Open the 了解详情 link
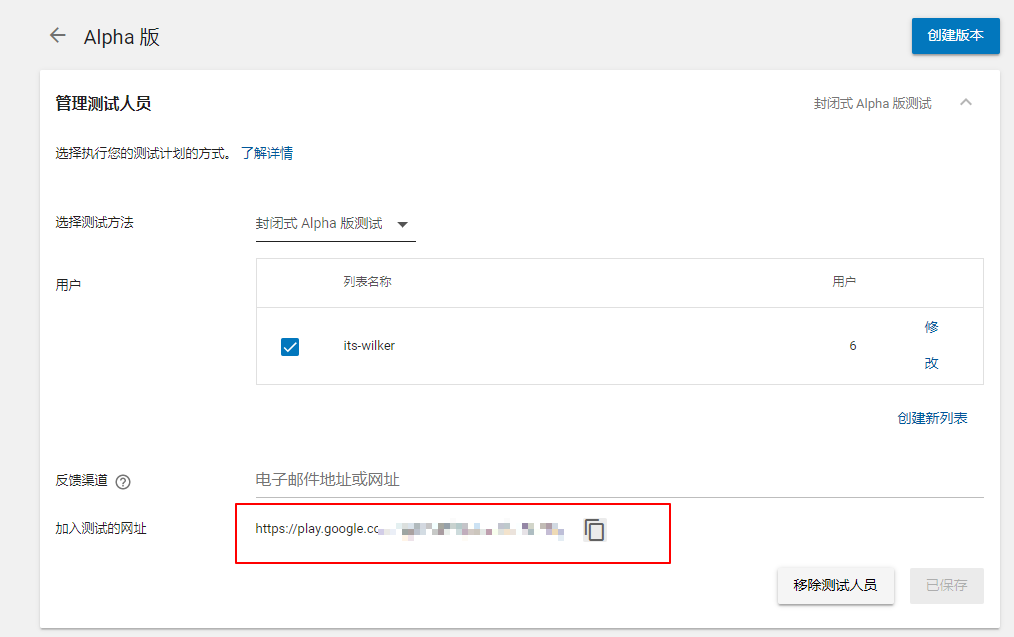 [267, 153]
